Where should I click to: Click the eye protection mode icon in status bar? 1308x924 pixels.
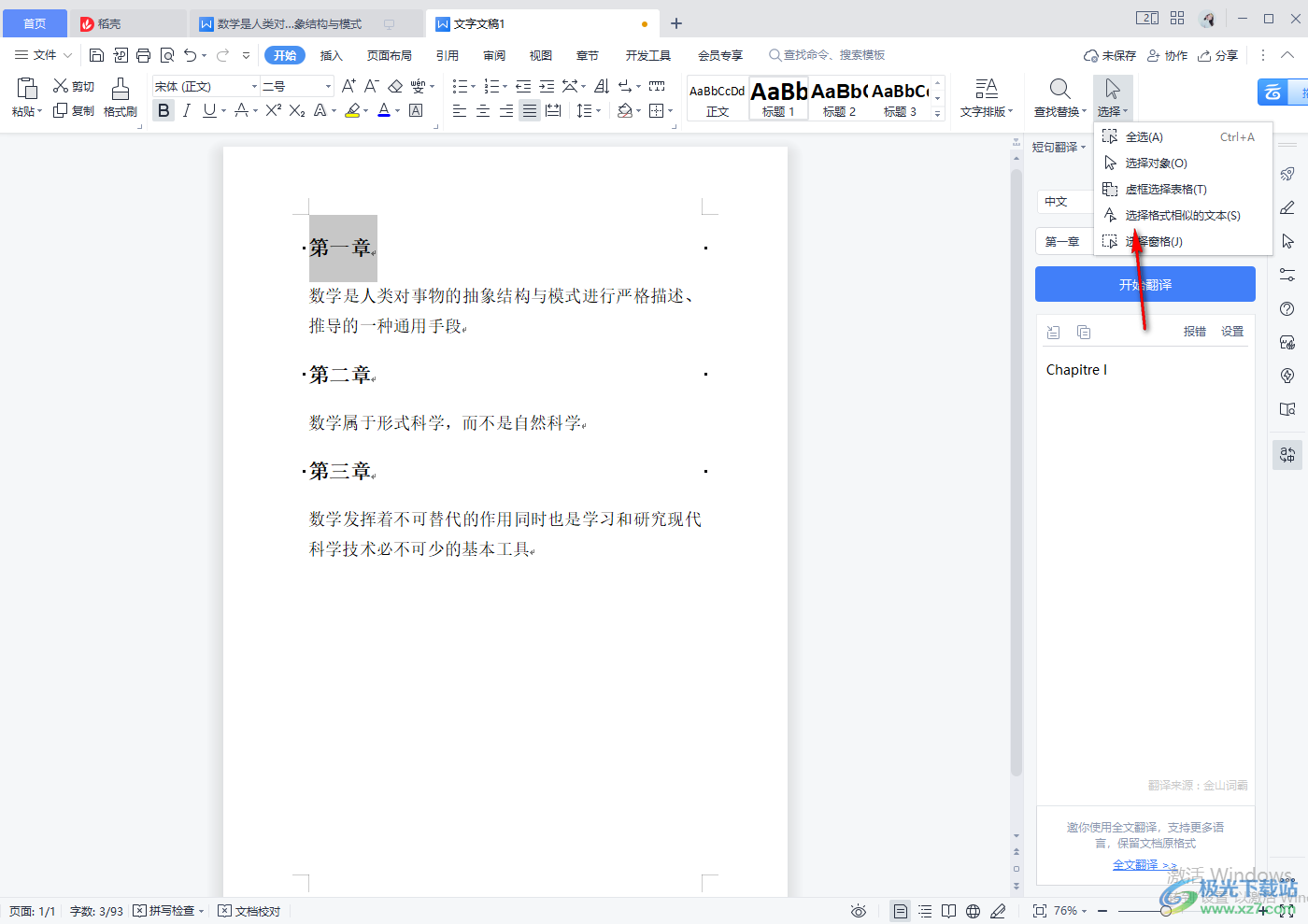(x=859, y=911)
